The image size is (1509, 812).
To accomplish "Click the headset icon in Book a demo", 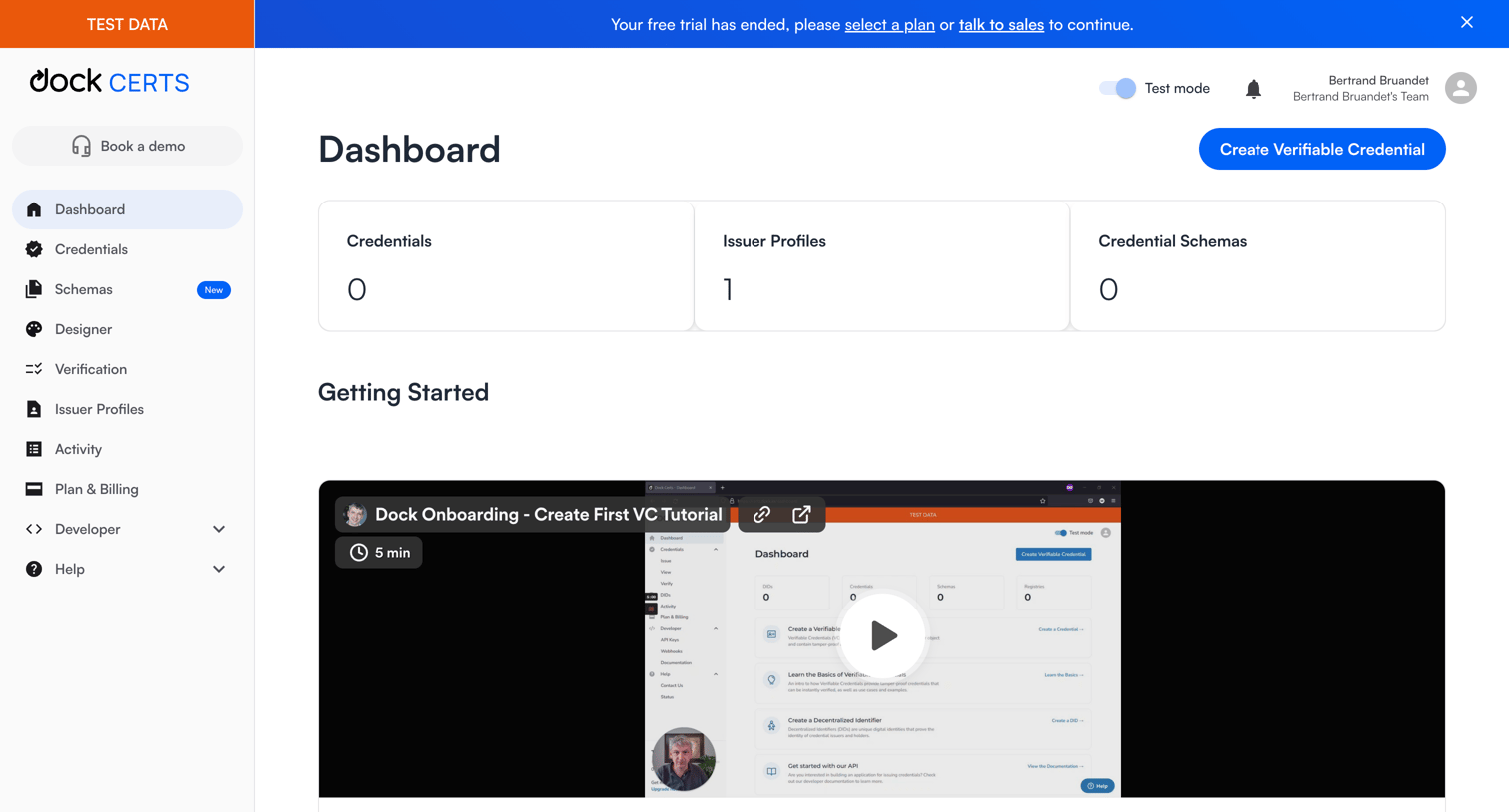I will point(81,146).
